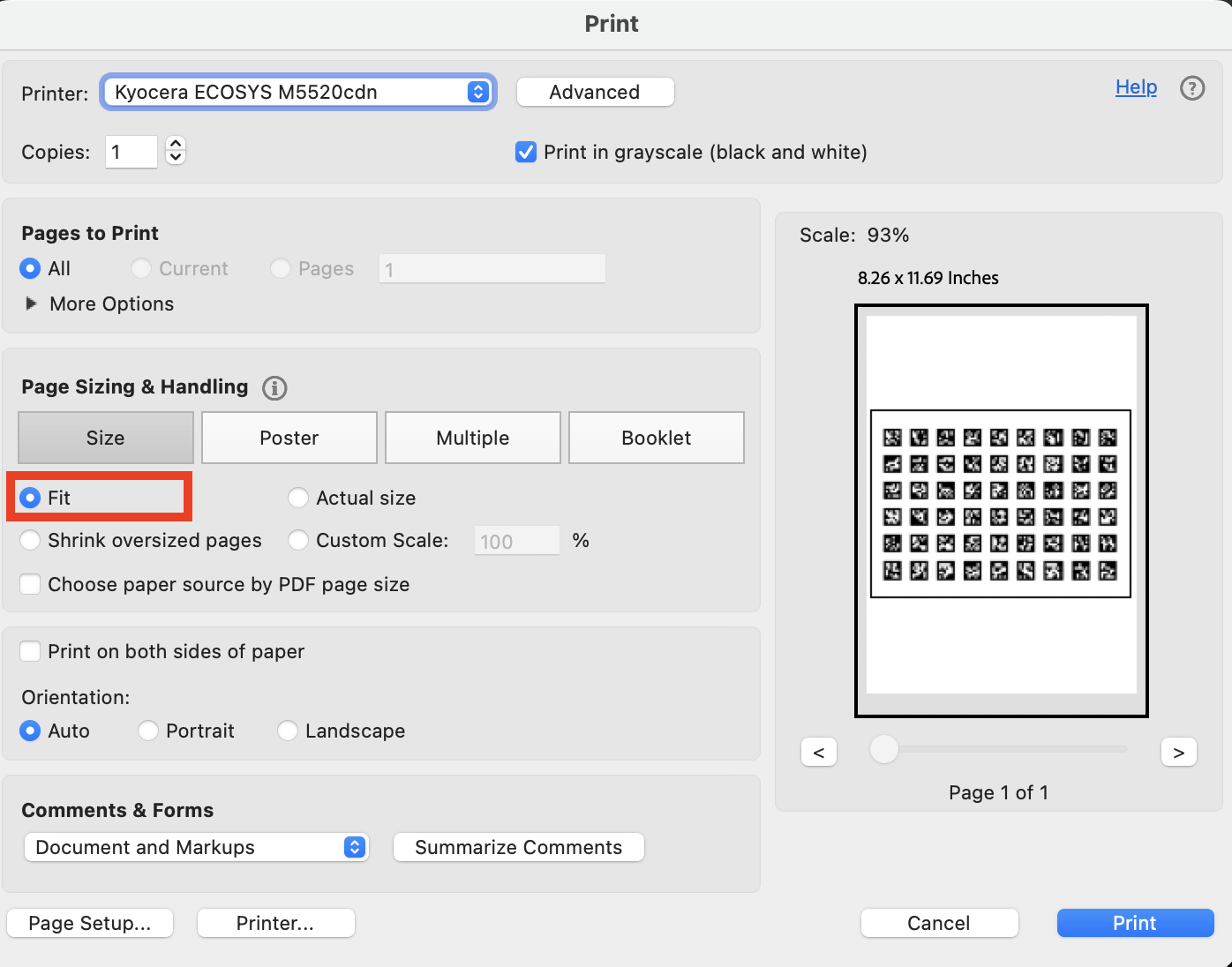1232x967 pixels.
Task: Check Choose paper source by PDF page size
Action: coord(30,584)
